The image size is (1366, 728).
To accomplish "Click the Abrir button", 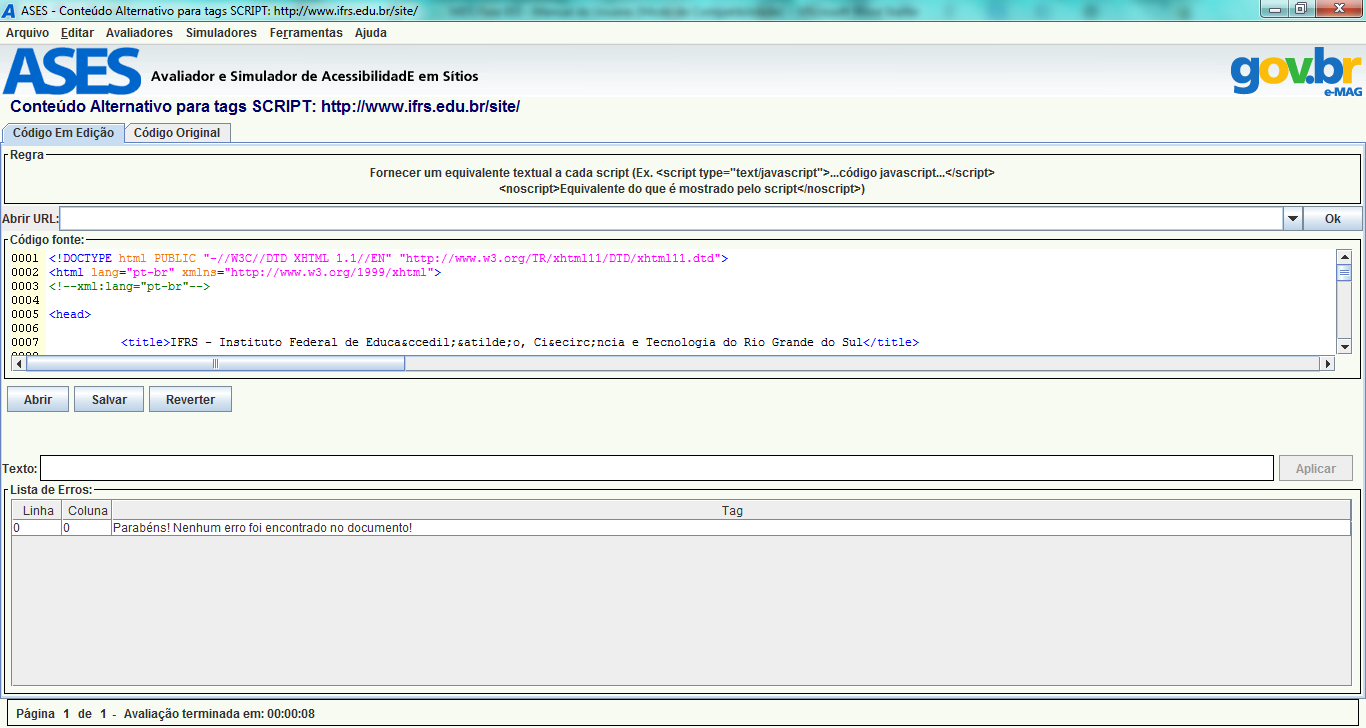I will 38,399.
